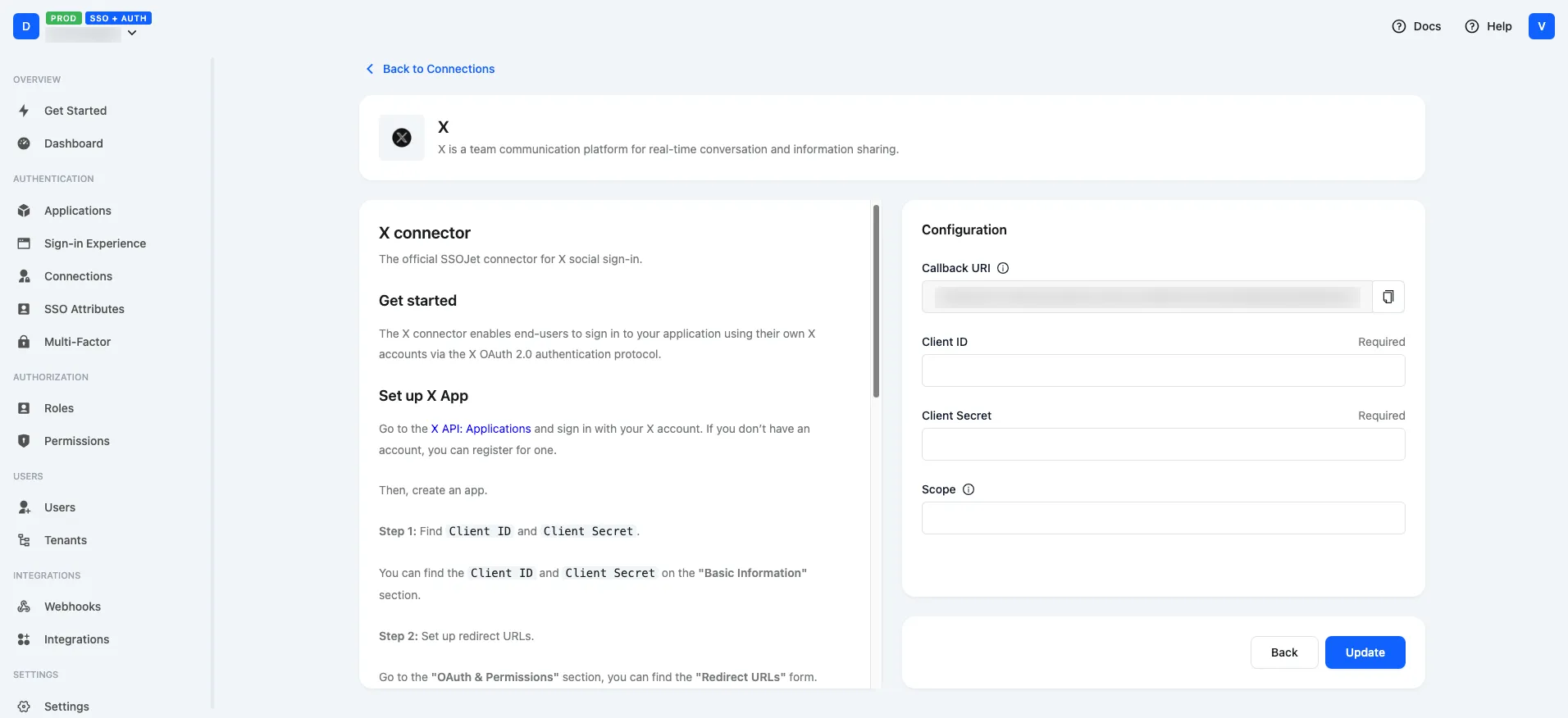Show info tooltip beside Callback URI
Viewport: 1568px width, 718px height.
coord(1003,268)
